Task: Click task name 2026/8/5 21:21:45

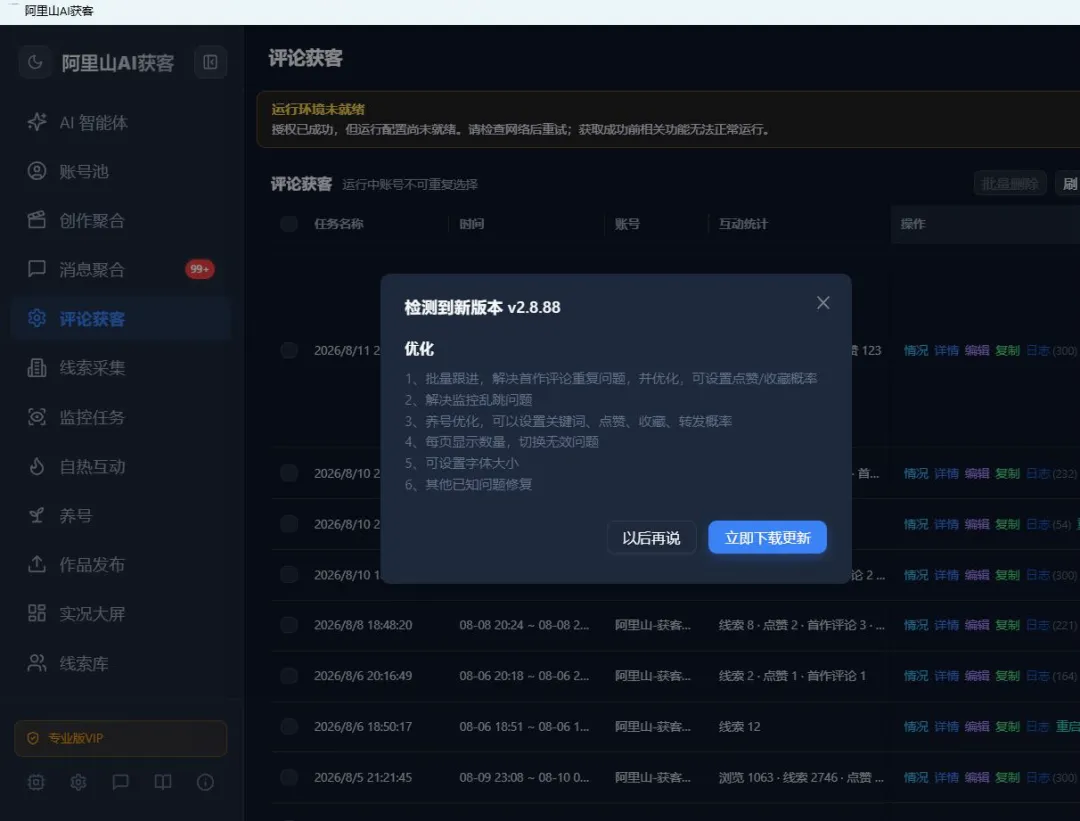Action: 363,778
